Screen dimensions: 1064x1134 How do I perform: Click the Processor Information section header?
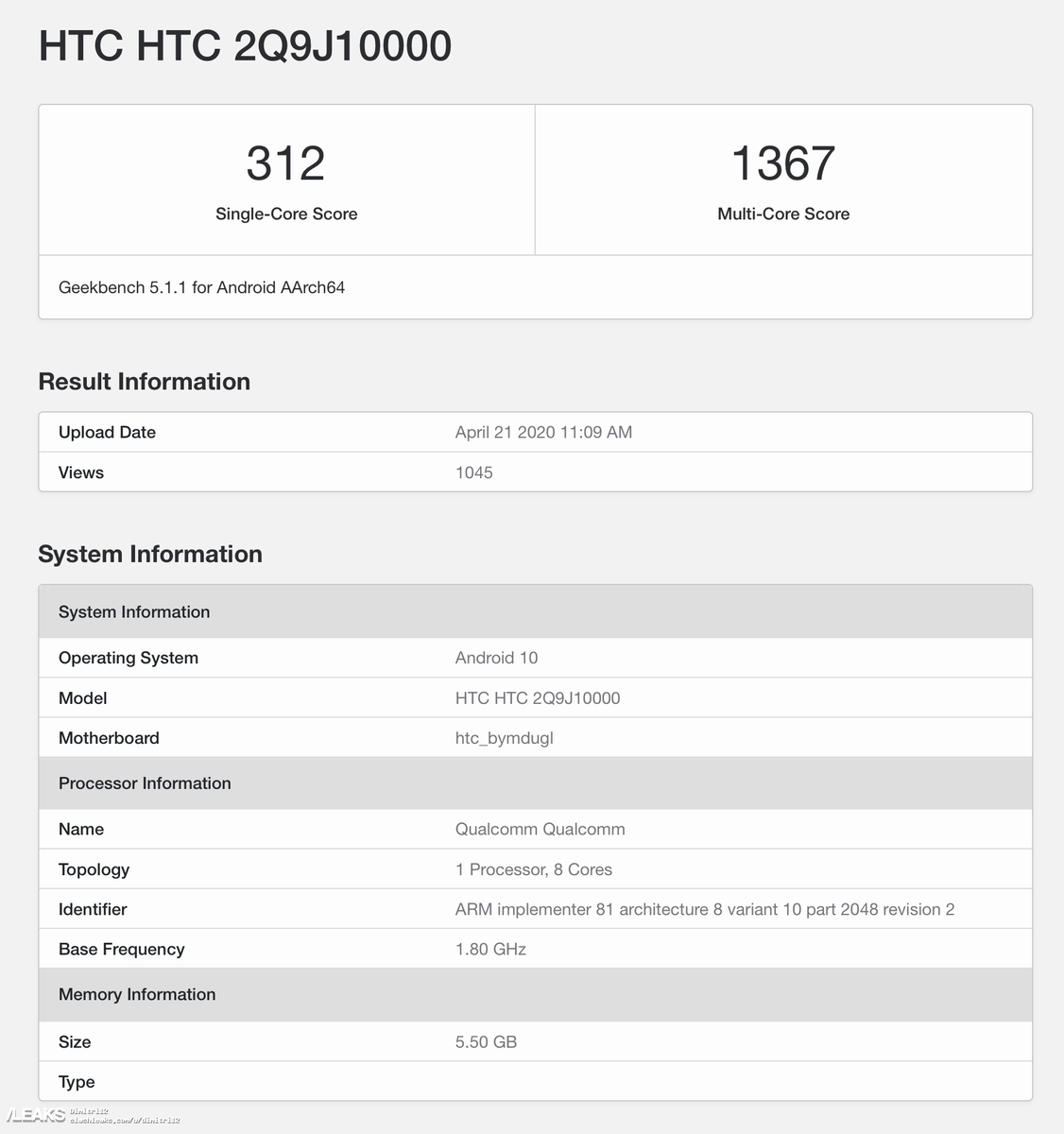(x=535, y=782)
